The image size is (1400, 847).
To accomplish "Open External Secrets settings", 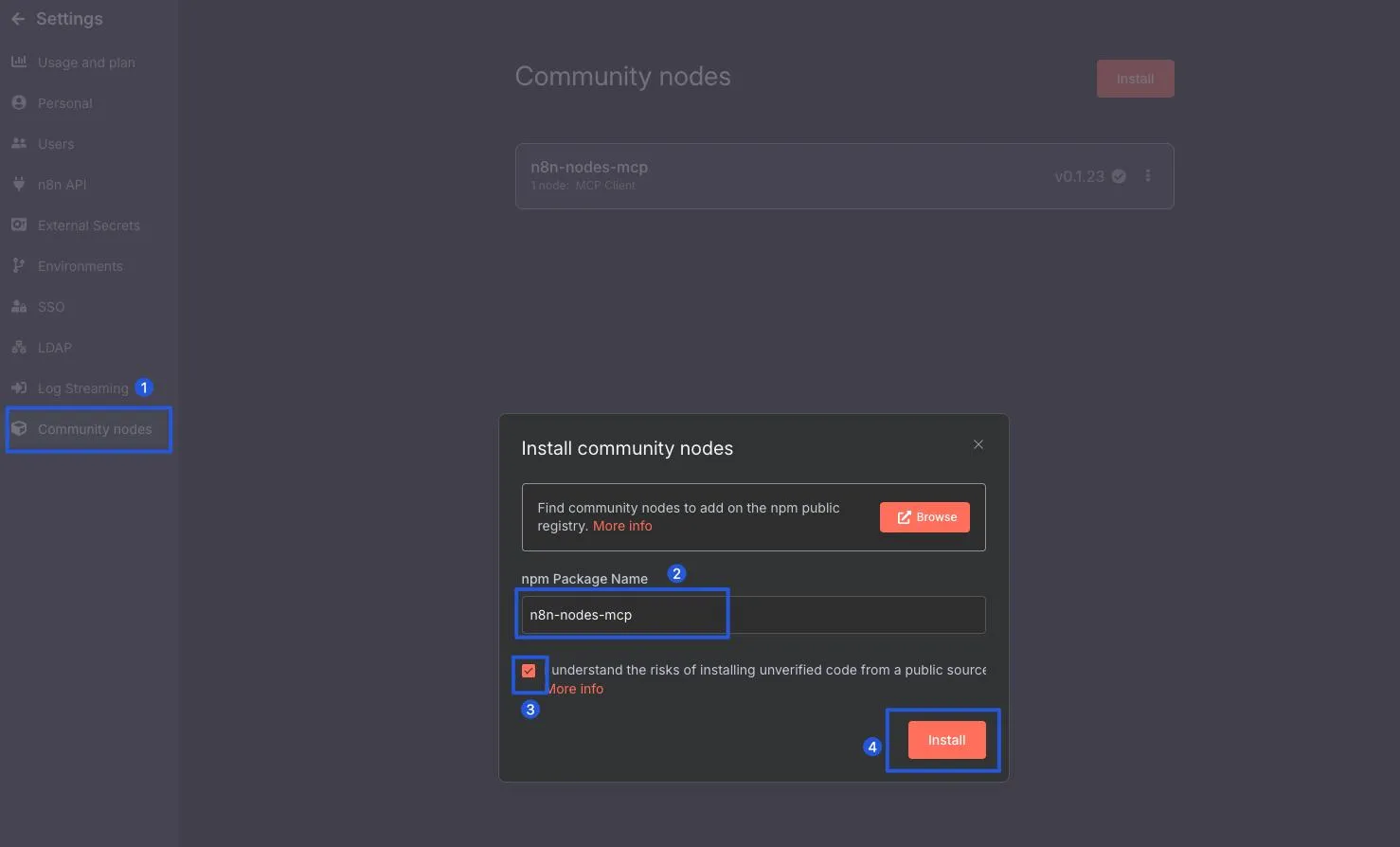I will coord(89,225).
